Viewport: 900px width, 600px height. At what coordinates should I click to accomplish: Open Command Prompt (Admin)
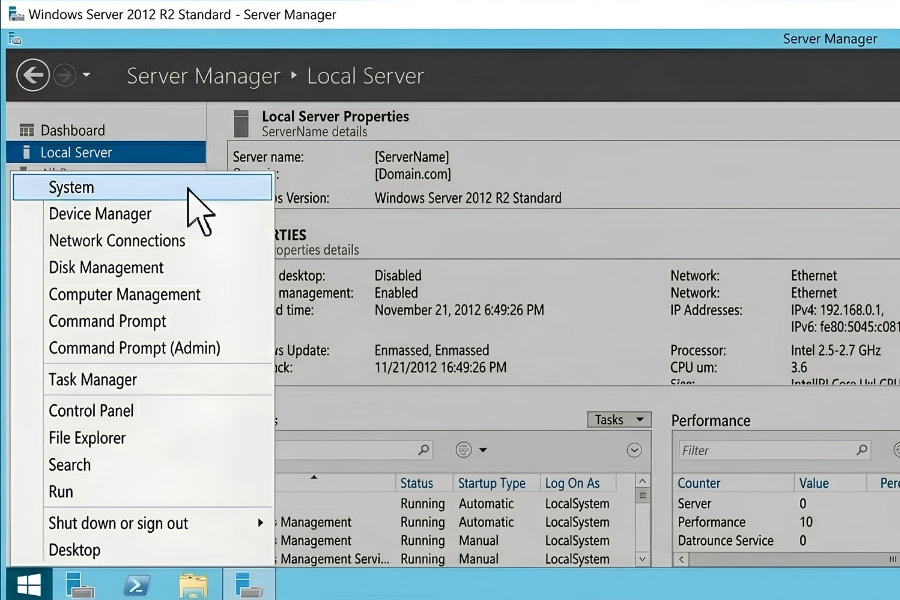pos(134,348)
